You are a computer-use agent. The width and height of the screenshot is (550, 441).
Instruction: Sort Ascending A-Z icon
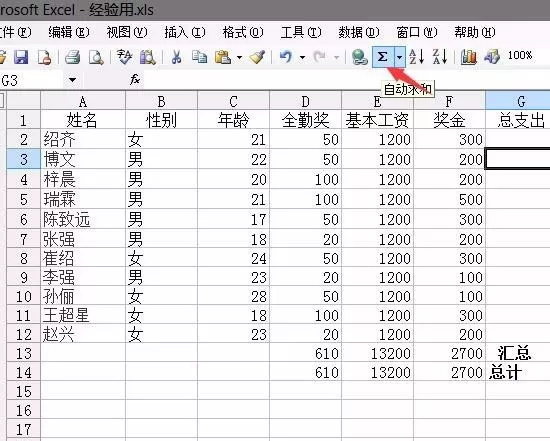point(417,57)
